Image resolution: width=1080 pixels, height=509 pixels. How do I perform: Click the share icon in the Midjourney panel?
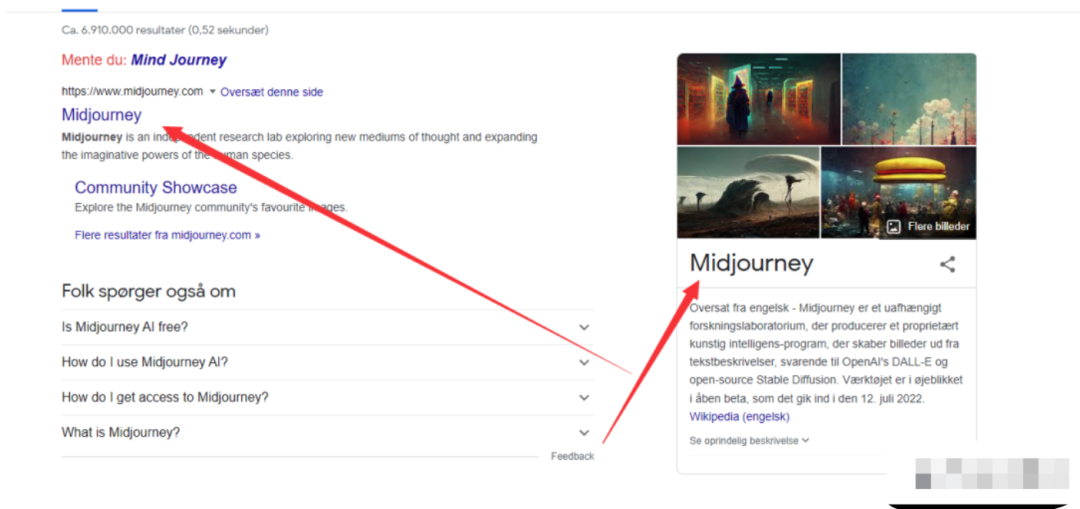[x=948, y=264]
